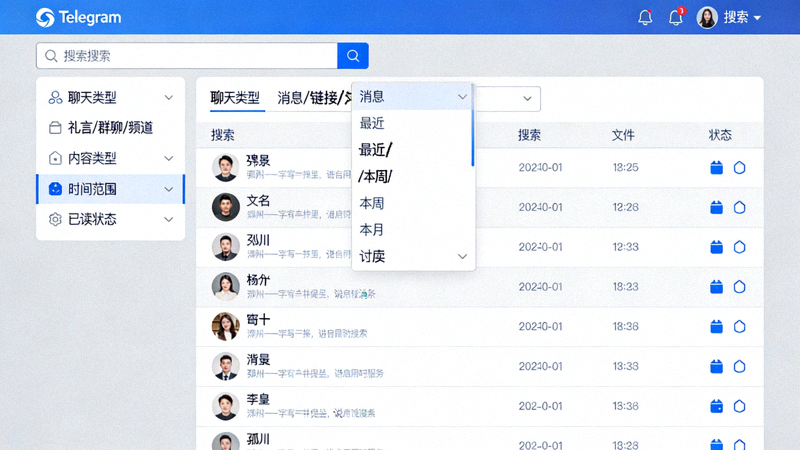Toggle hexagon status in 李皇 row

(739, 406)
